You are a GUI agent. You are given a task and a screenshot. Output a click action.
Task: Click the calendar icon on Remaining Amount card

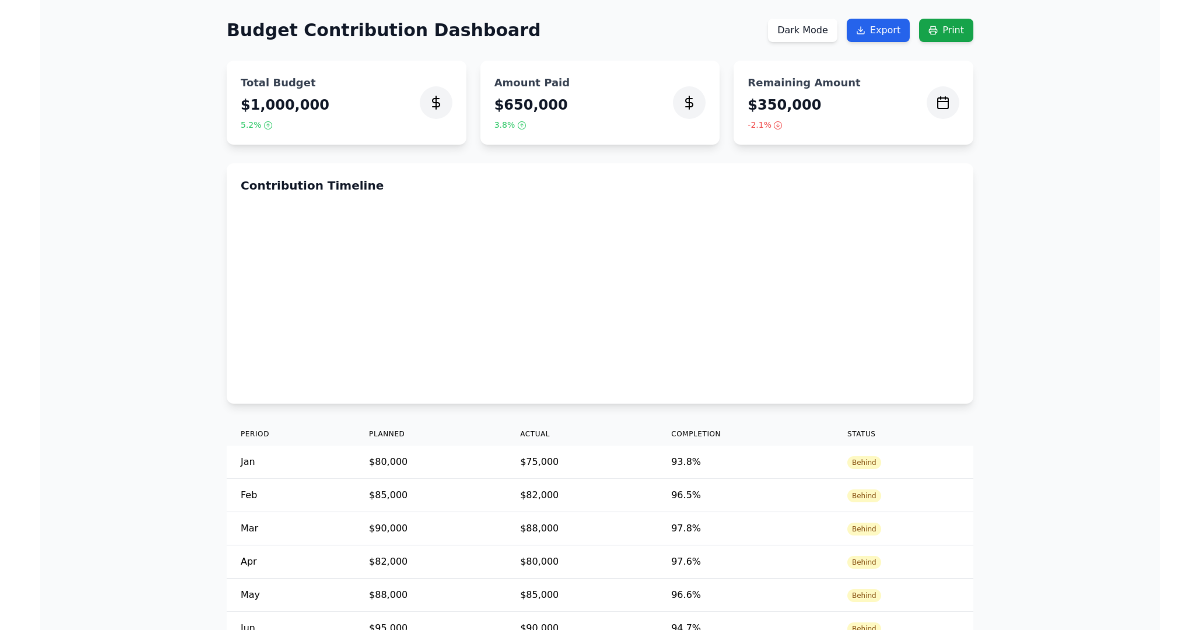pos(943,102)
